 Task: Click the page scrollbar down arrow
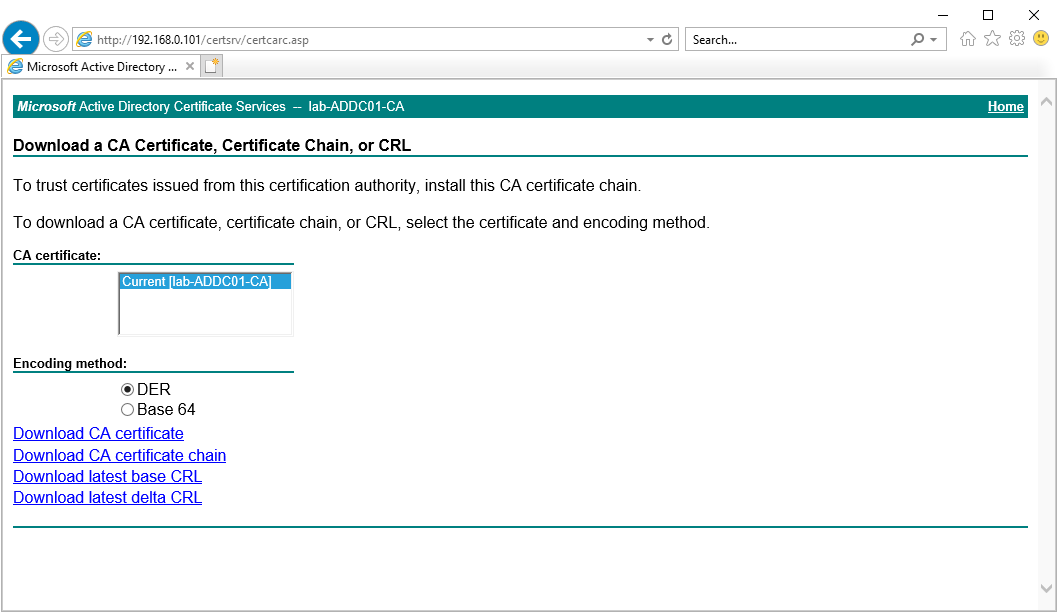coord(1046,589)
